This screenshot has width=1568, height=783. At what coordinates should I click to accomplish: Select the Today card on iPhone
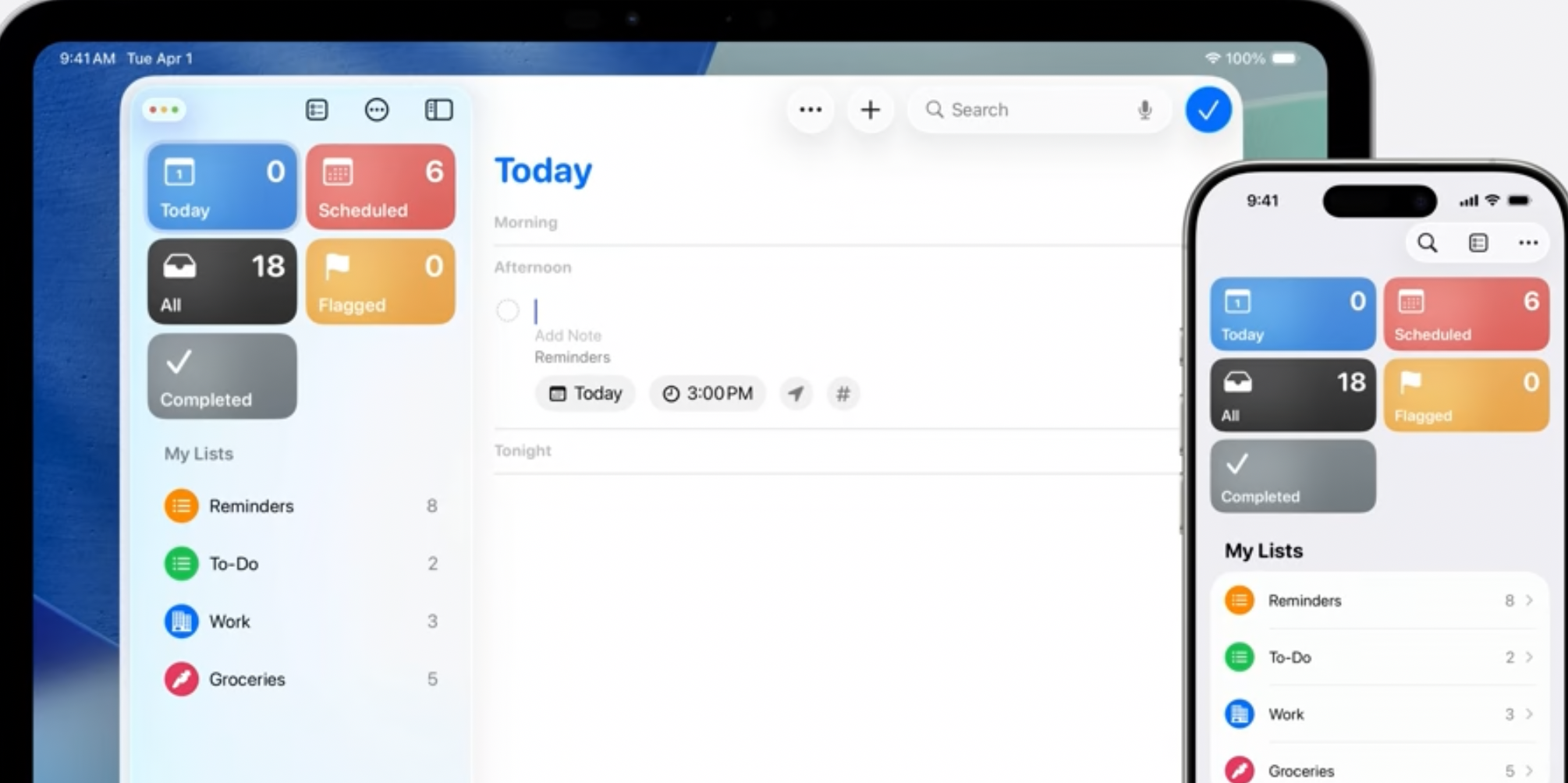tap(1293, 314)
